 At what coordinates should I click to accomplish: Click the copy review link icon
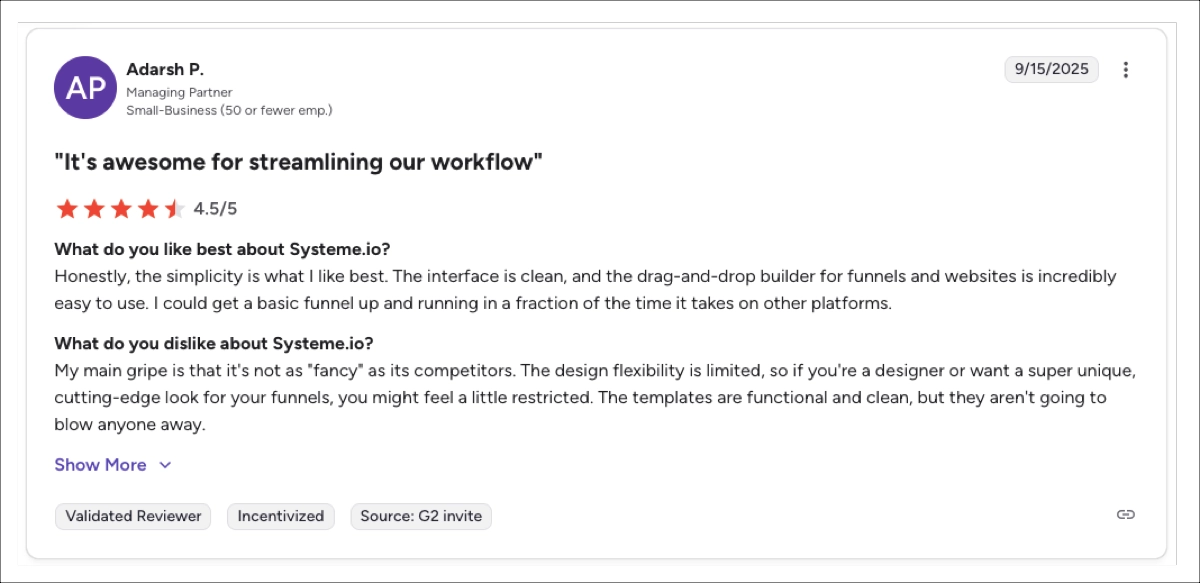tap(1126, 515)
